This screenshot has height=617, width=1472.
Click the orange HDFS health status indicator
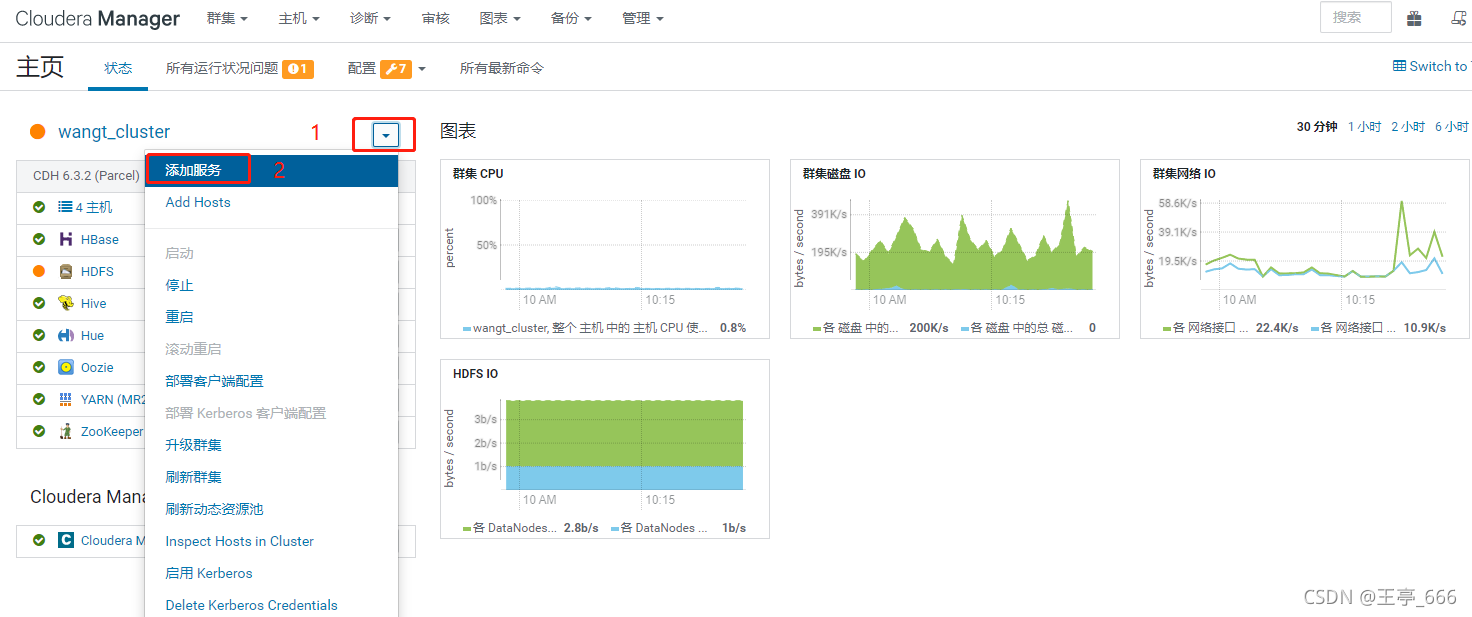coord(39,271)
